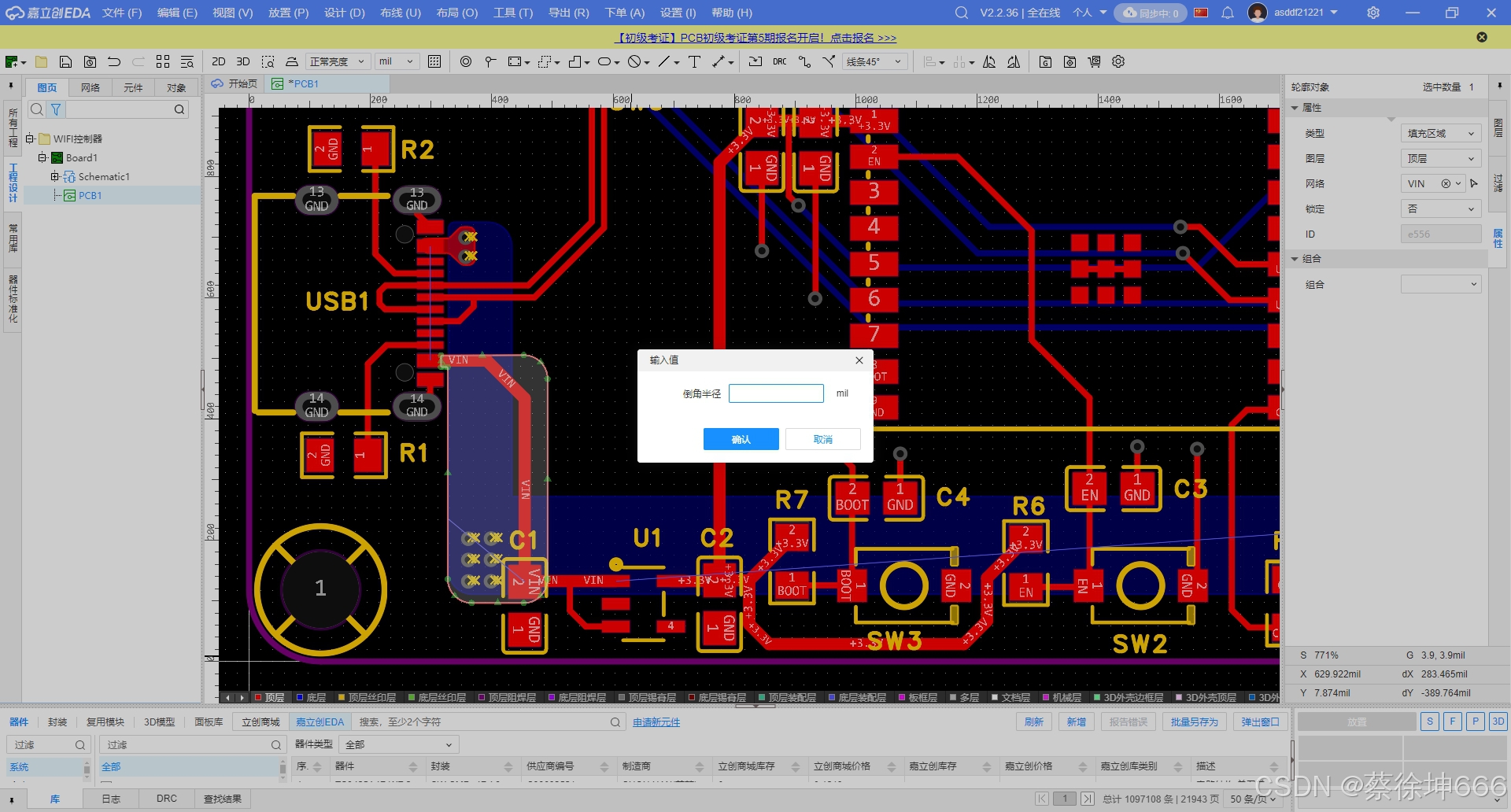
Task: Click the order/BOM cart icon in the toolbar
Action: pyautogui.click(x=1094, y=61)
